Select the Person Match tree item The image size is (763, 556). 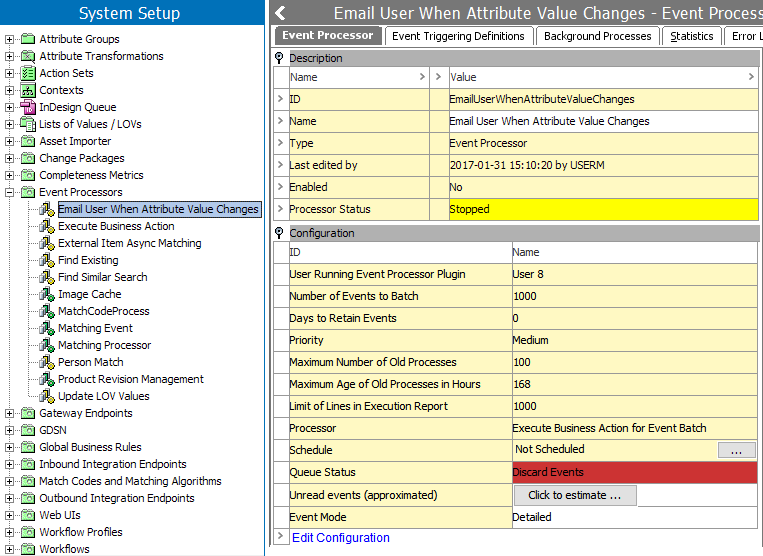(x=91, y=362)
